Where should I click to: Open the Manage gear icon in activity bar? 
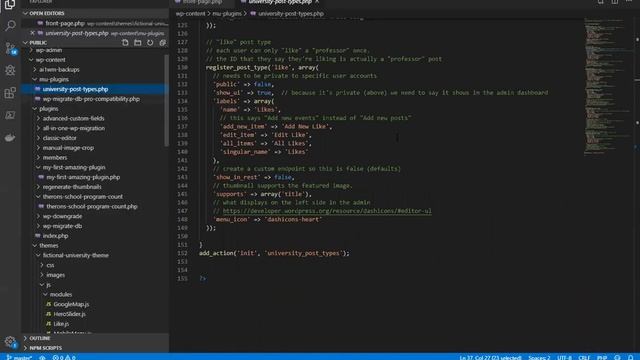click(10, 341)
